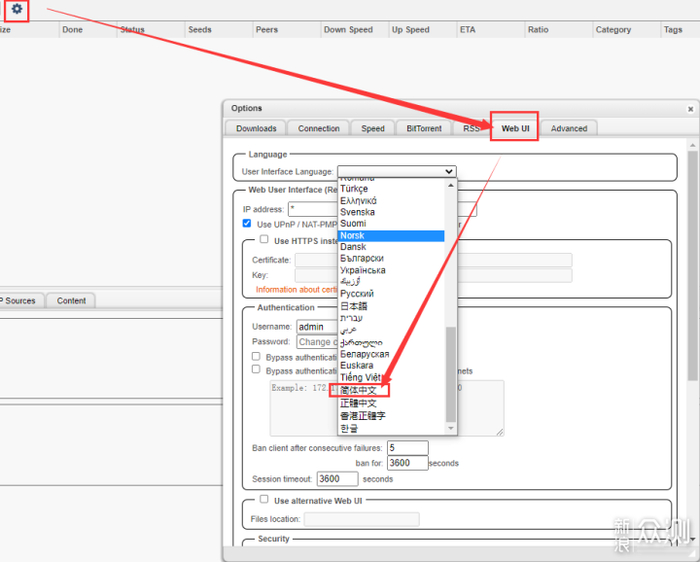
Task: Click the Password change field
Action: (x=317, y=342)
